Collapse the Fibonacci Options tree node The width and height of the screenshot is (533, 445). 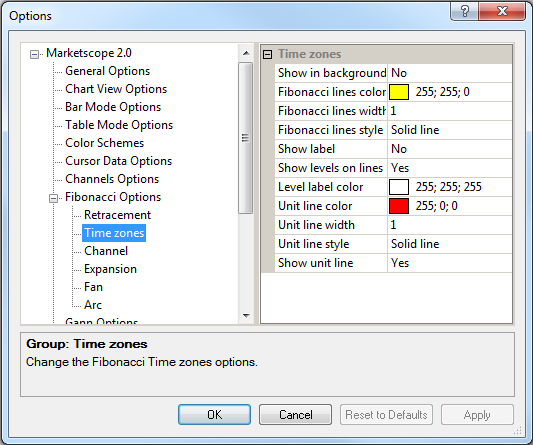click(x=53, y=198)
